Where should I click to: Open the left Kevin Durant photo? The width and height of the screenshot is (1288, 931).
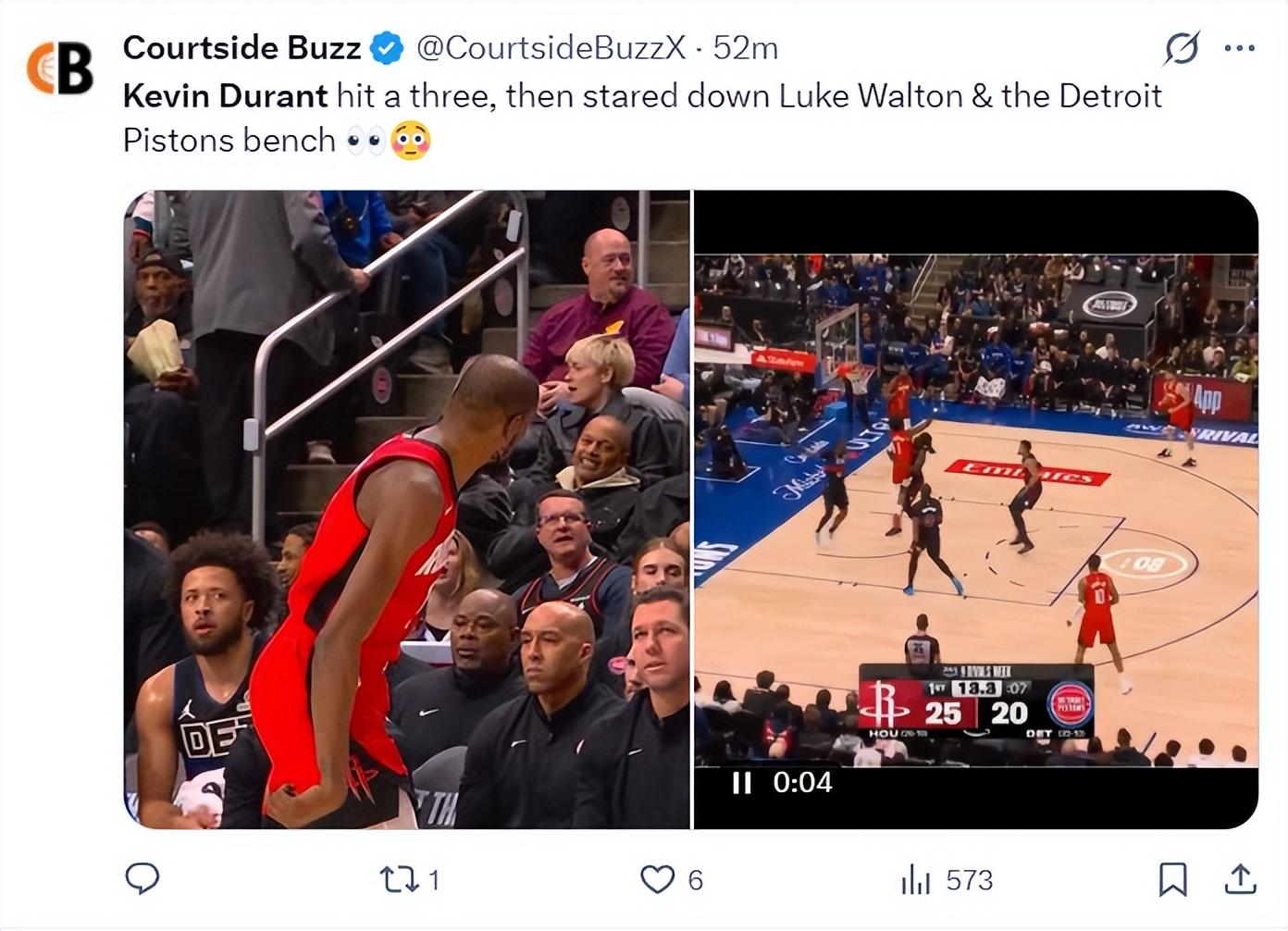pyautogui.click(x=407, y=510)
